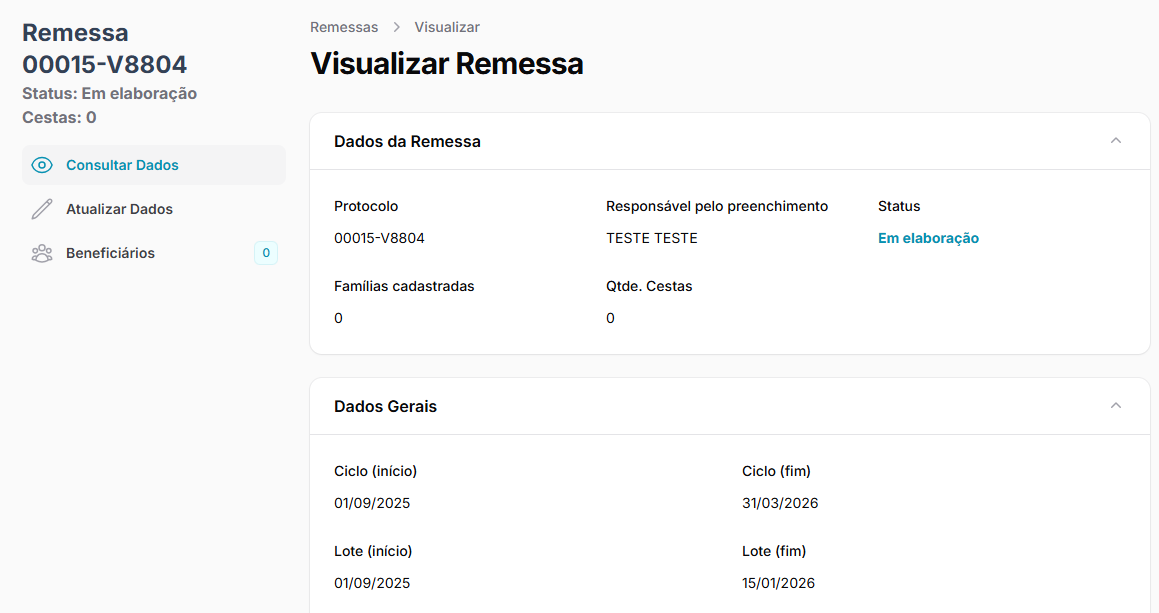The height and width of the screenshot is (613, 1159).
Task: Collapse the Dados Gerais panel chevron
Action: click(1116, 406)
